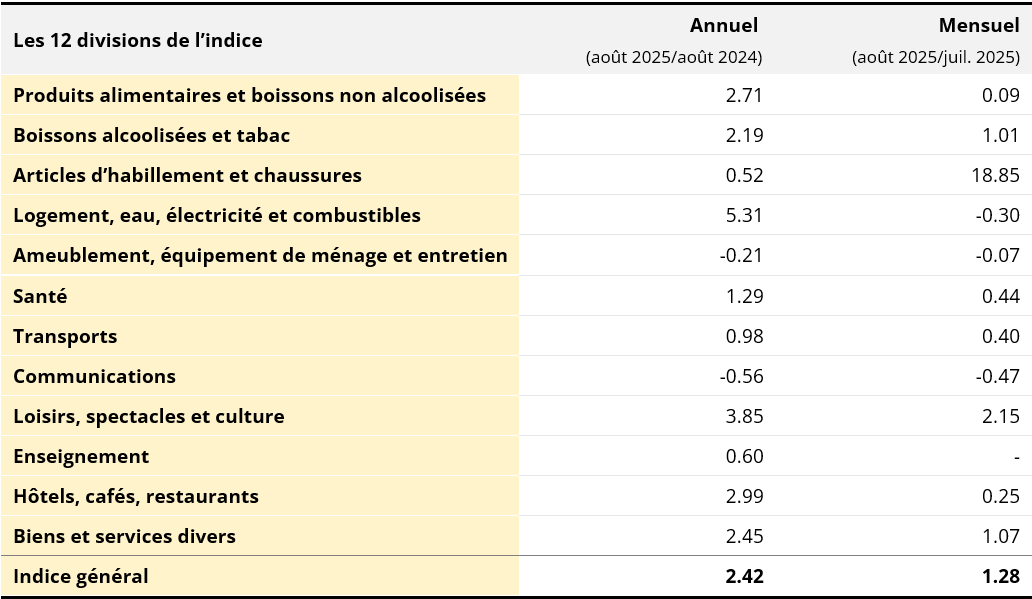The width and height of the screenshot is (1032, 599).
Task: Click the 18.85 monthly clothing value
Action: (994, 175)
